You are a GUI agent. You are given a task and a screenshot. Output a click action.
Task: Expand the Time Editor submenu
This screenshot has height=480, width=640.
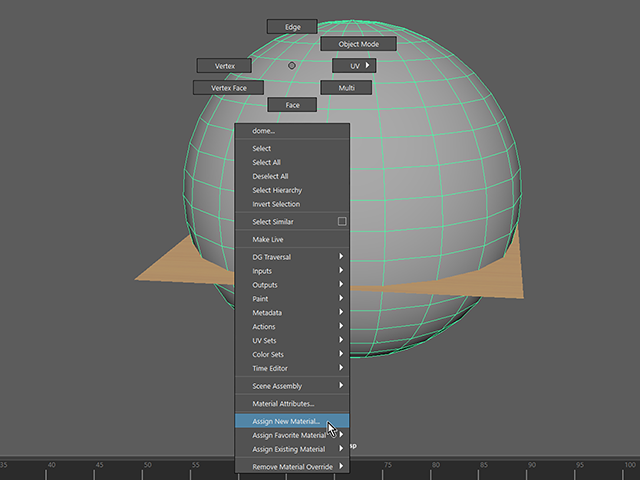tap(292, 368)
